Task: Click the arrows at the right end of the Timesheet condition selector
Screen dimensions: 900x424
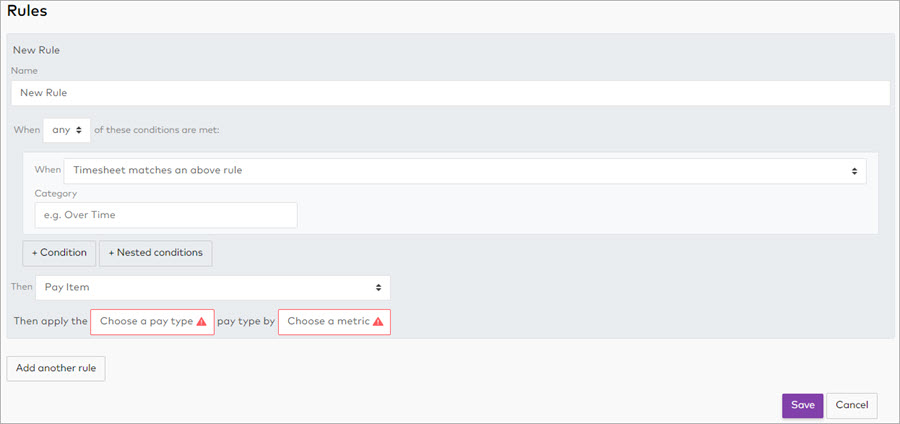Action: point(855,171)
